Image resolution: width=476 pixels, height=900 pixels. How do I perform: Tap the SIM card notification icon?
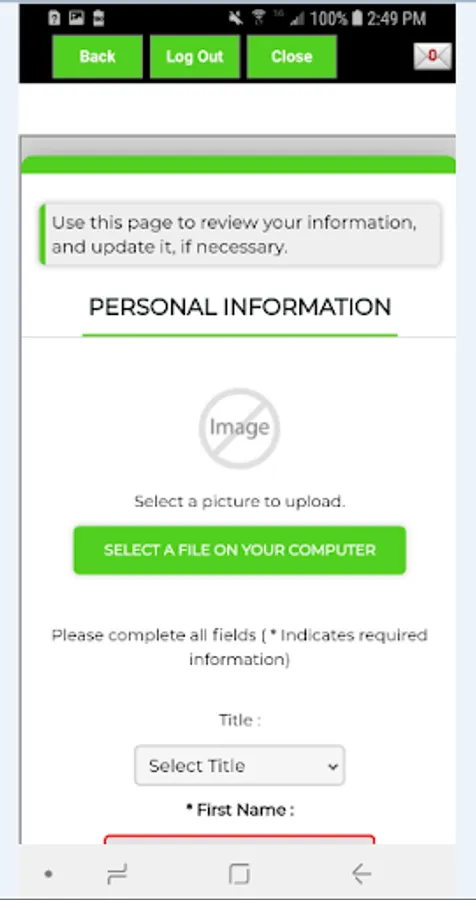[x=54, y=18]
